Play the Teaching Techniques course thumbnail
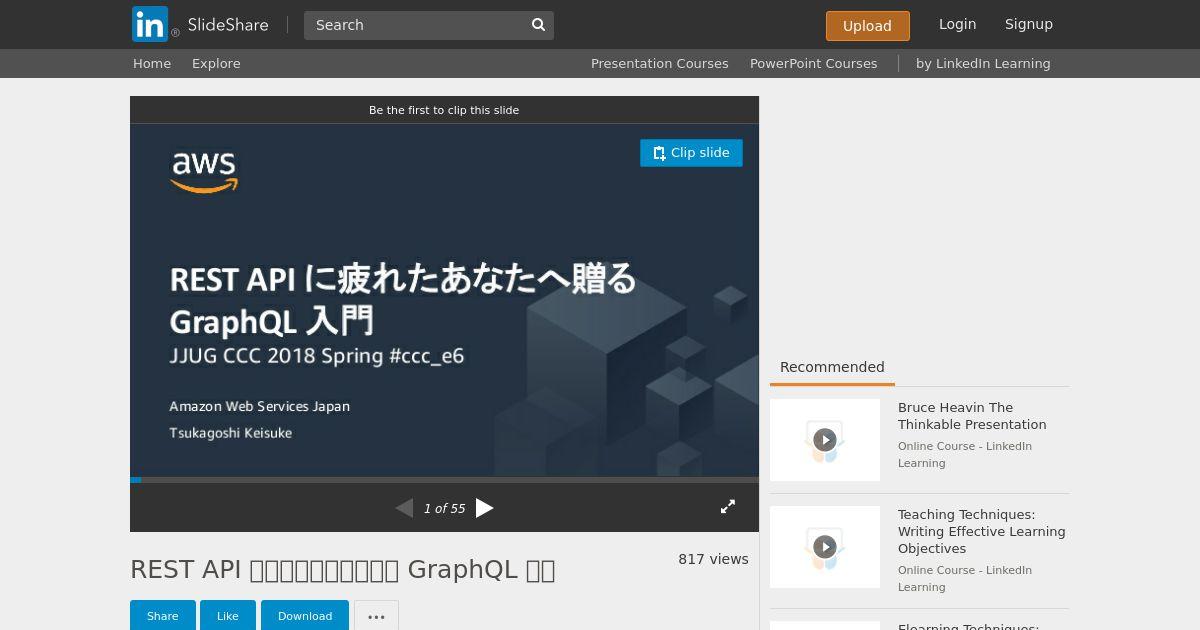 [825, 547]
